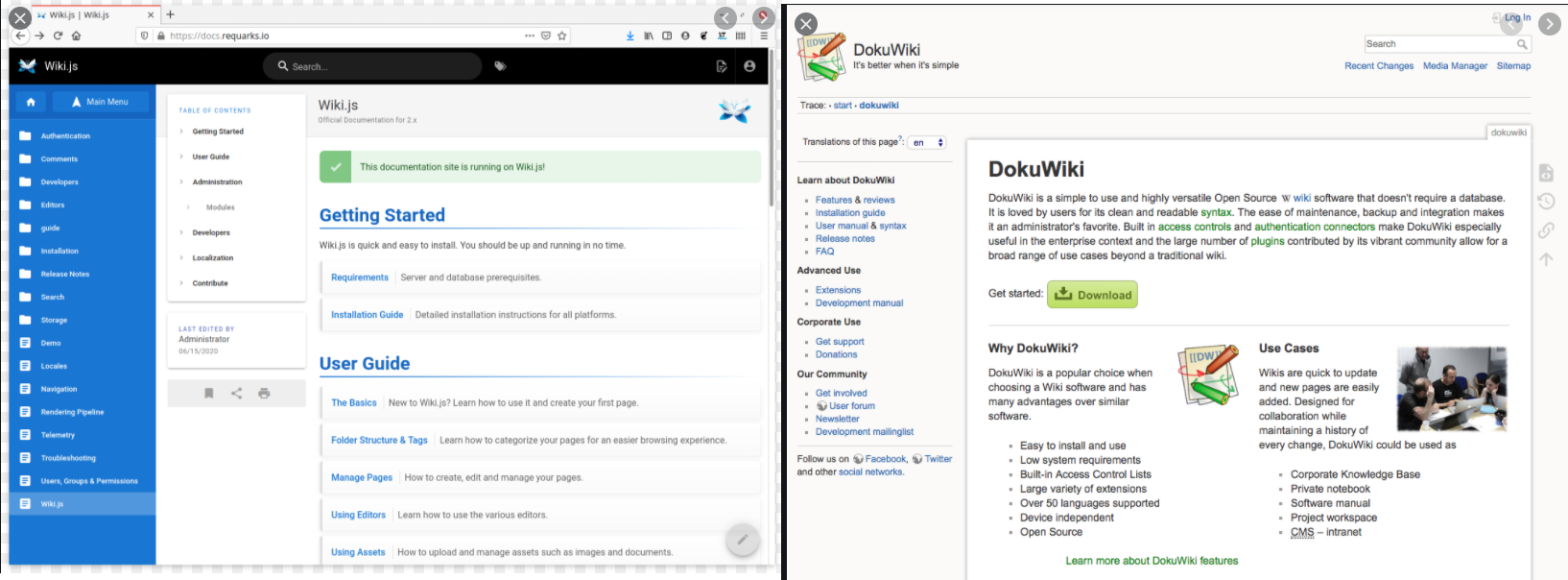Click the DokuWiki search input field
The width and height of the screenshot is (1568, 580).
point(1439,44)
